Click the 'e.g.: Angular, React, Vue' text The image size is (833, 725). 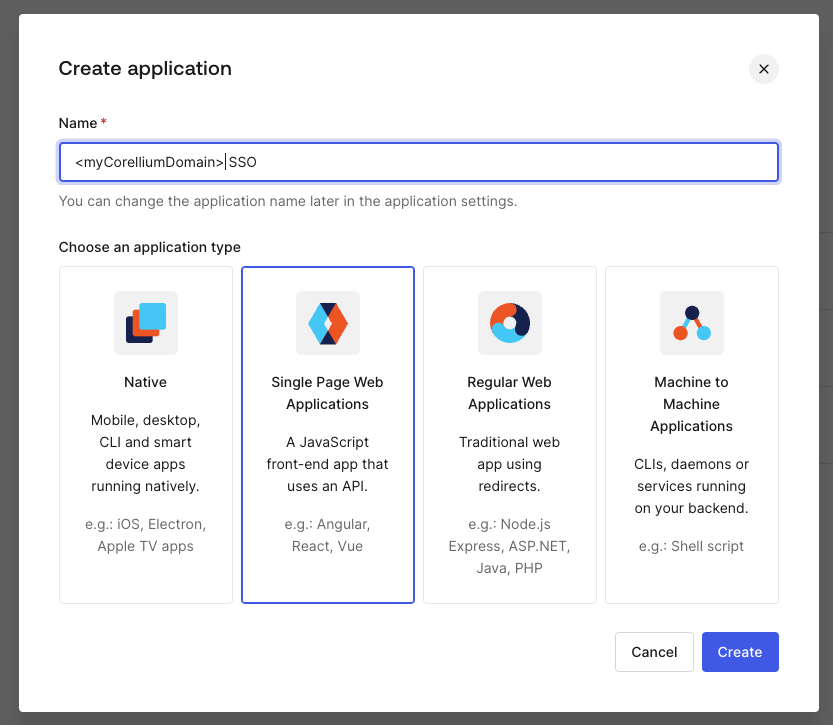(327, 535)
